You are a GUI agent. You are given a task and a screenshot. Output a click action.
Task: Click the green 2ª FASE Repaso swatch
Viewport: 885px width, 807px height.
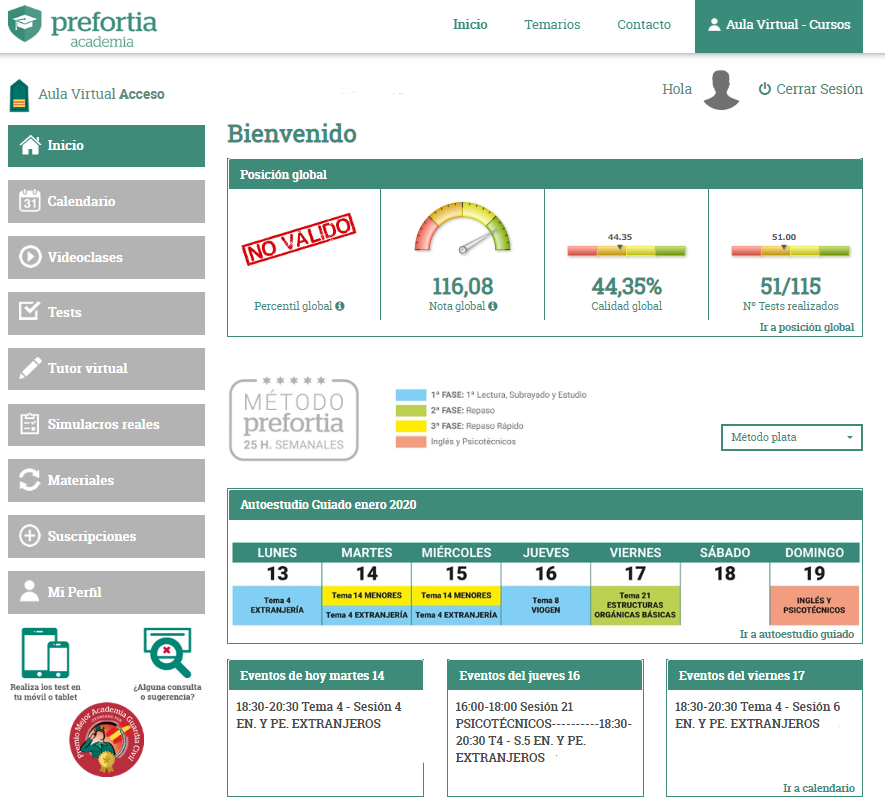pyautogui.click(x=411, y=410)
